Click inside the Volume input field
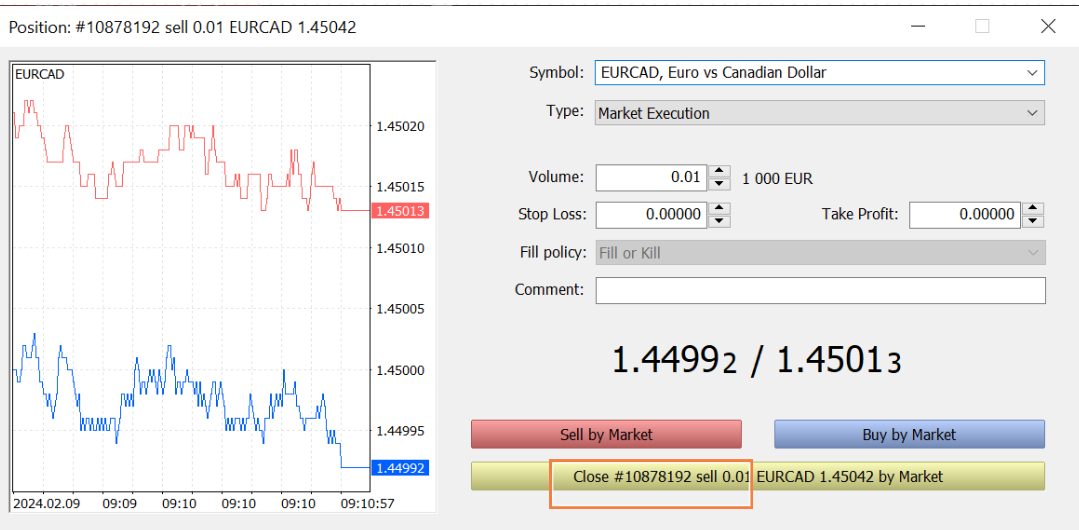1079x530 pixels. coord(650,178)
